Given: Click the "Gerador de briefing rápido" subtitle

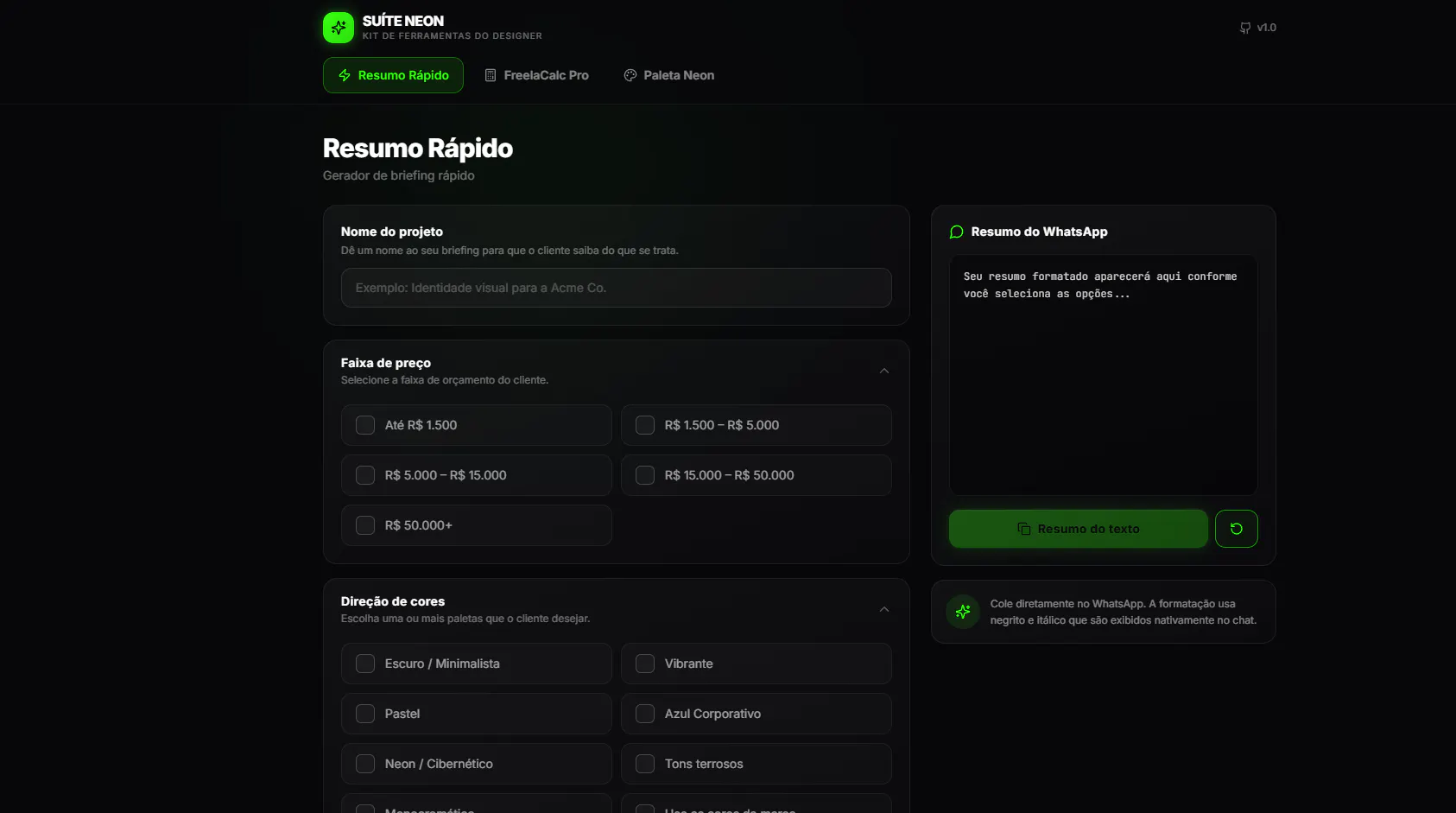Looking at the screenshot, I should (399, 175).
